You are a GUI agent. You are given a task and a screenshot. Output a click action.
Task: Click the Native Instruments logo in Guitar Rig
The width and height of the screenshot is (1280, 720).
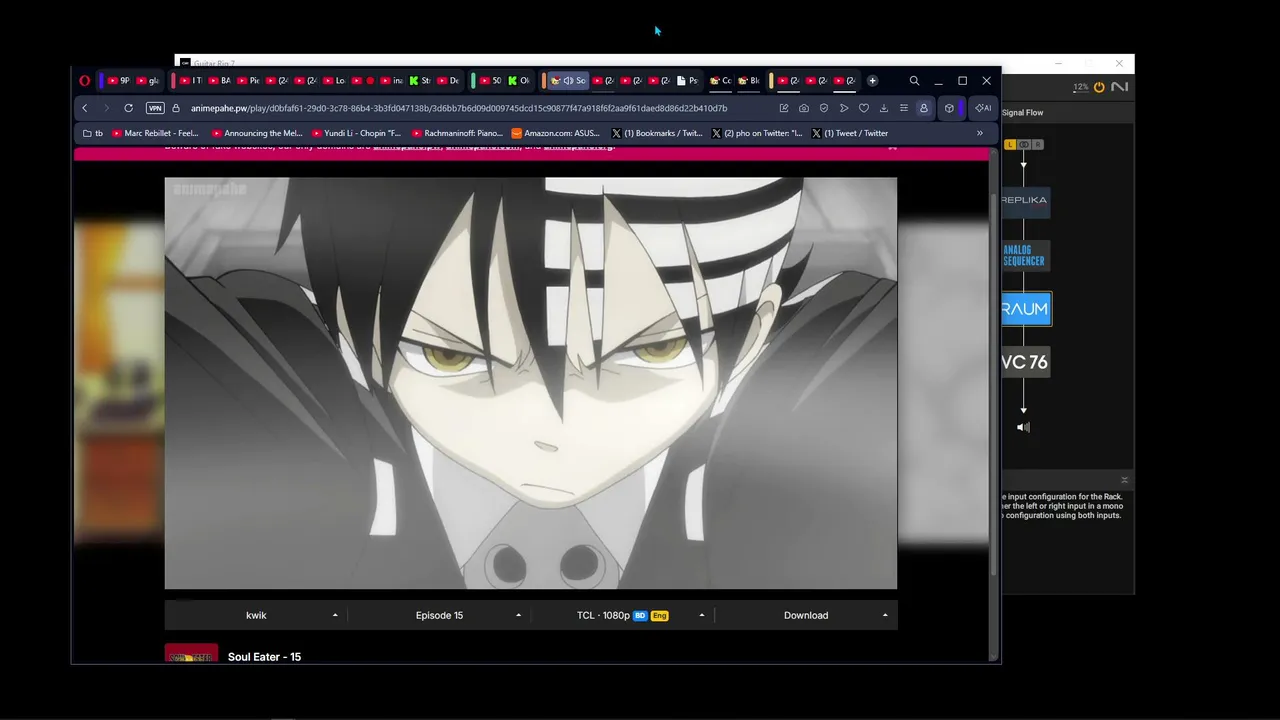1120,87
